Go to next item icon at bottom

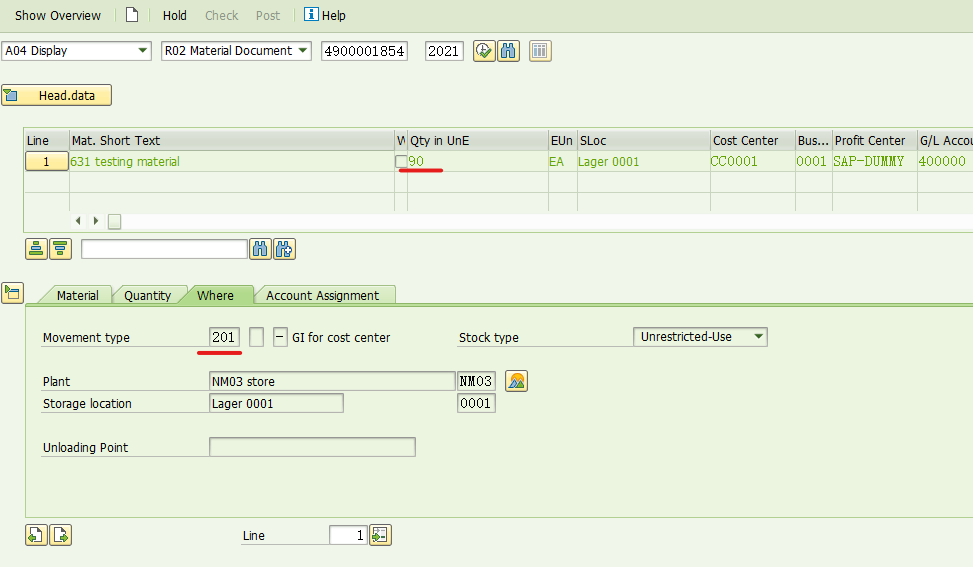click(x=61, y=535)
